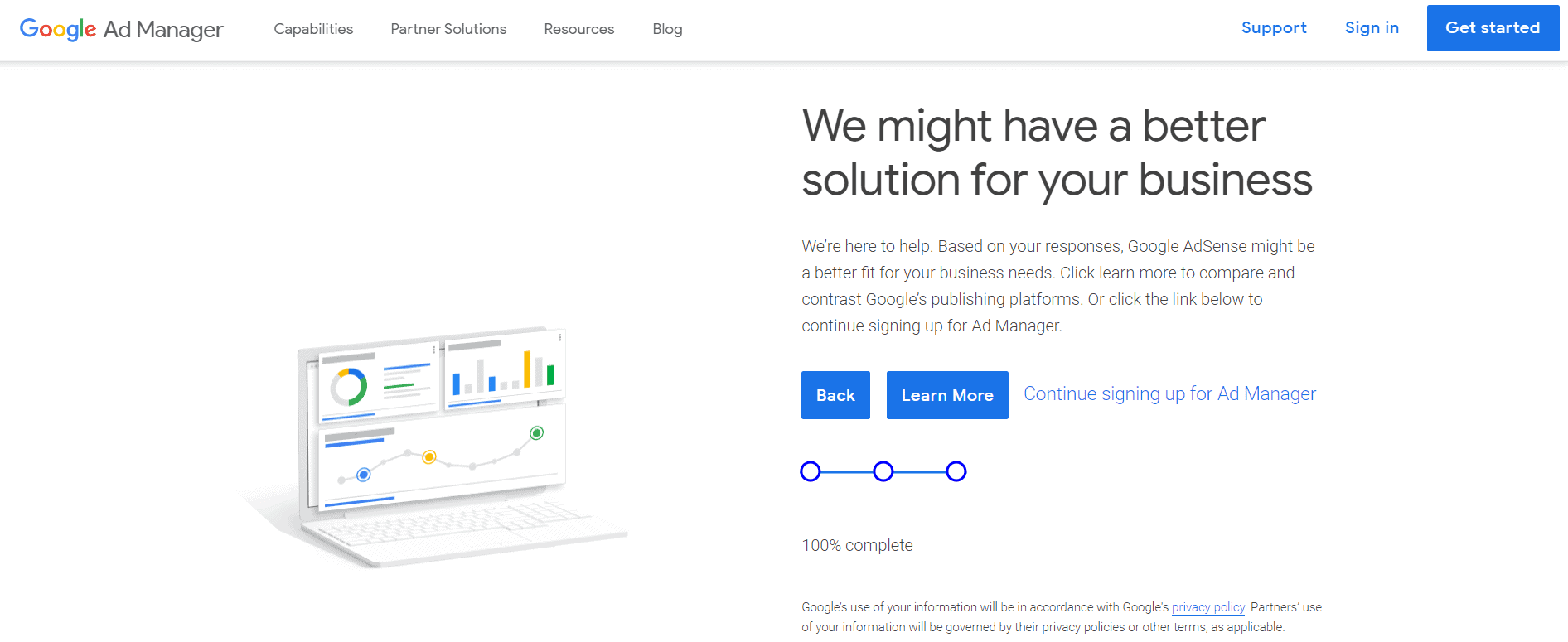Screen dimensions: 1568x642
Task: Click the Google Ad Manager logo
Action: pos(121,29)
